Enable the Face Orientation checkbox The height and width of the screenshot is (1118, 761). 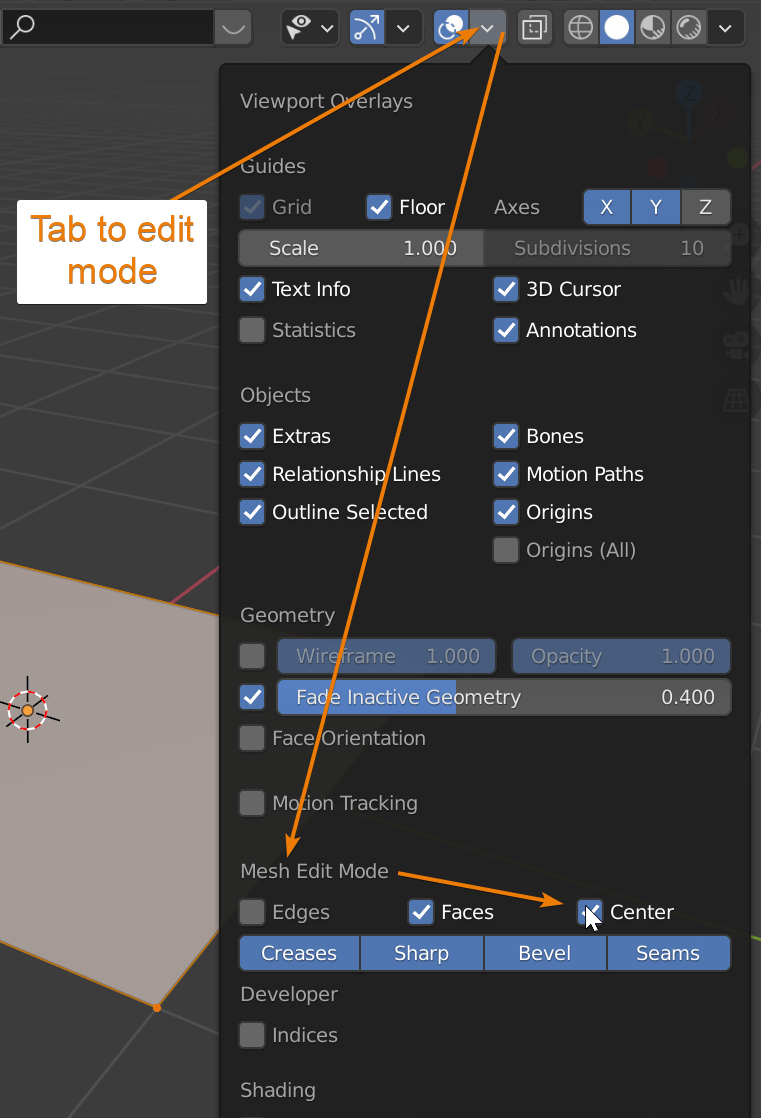(252, 738)
